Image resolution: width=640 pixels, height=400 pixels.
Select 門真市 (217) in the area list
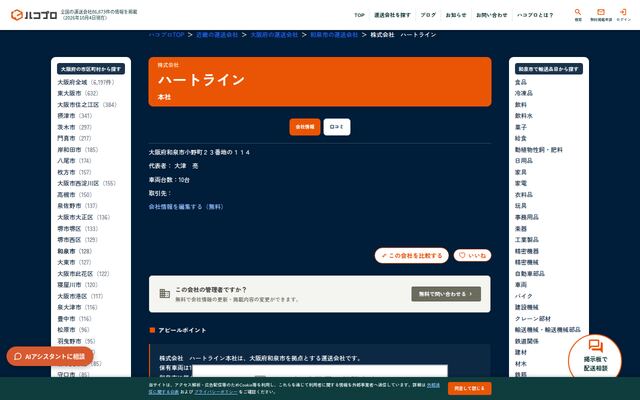pyautogui.click(x=74, y=138)
